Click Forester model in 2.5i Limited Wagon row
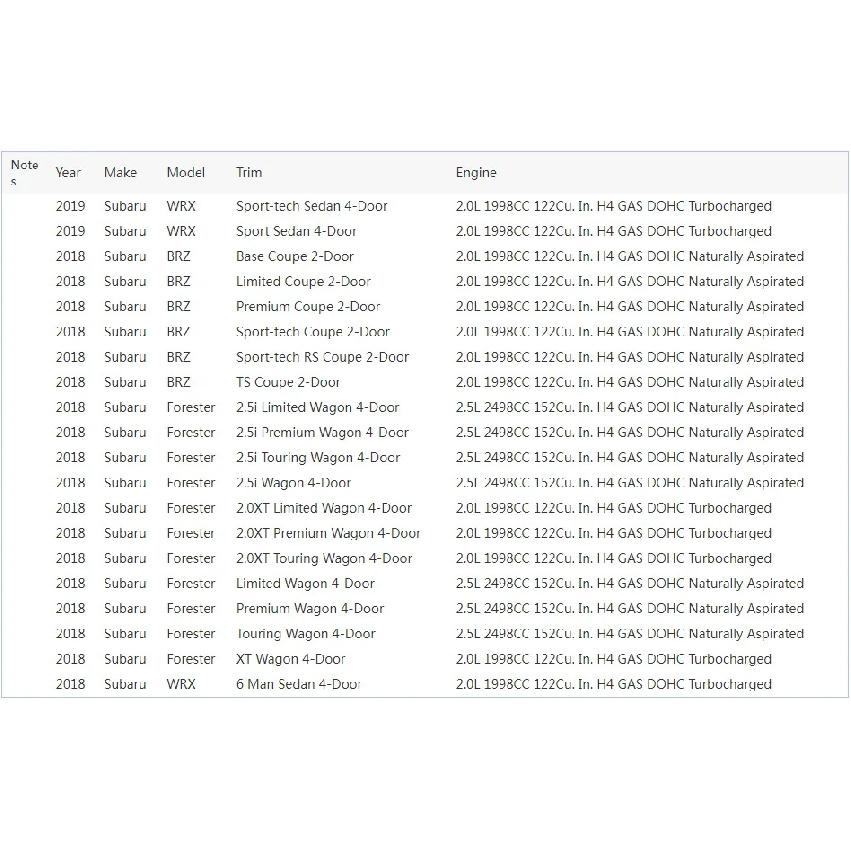This screenshot has height=851, width=851. tap(191, 407)
